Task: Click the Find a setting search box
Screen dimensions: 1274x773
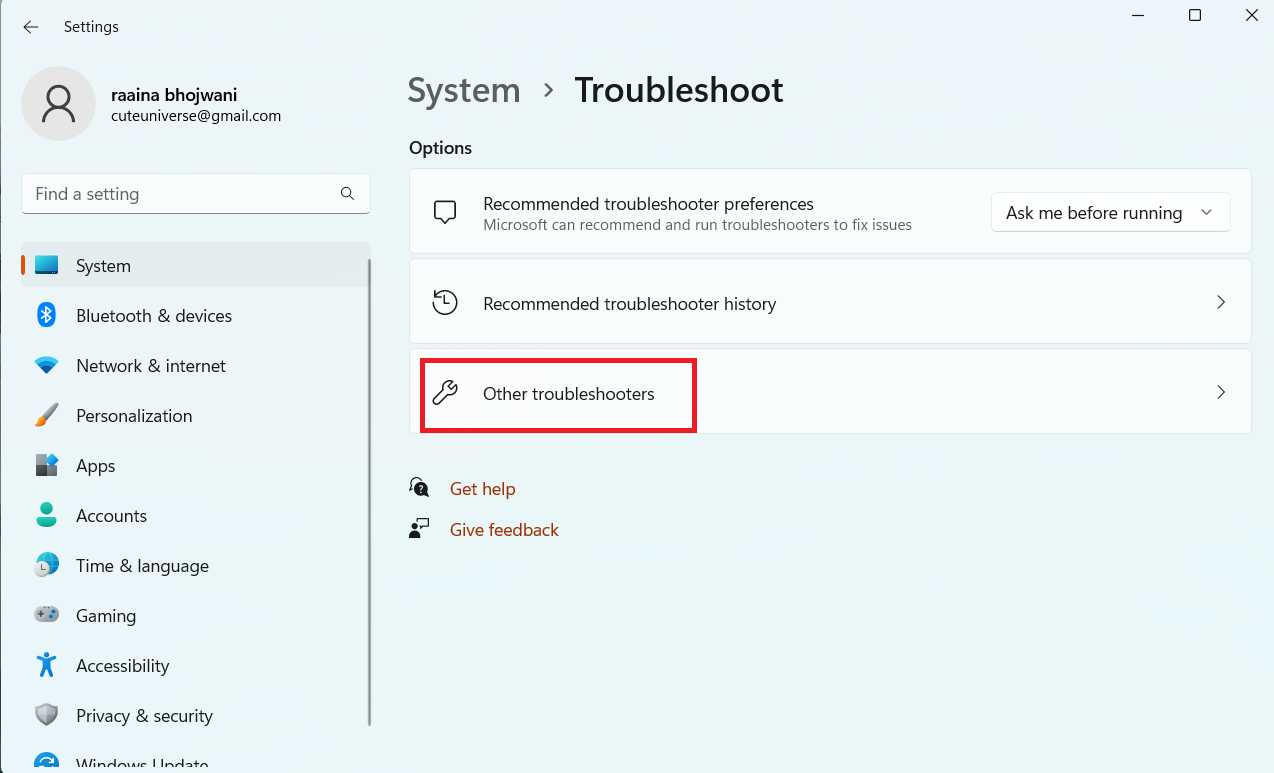Action: tap(180, 194)
